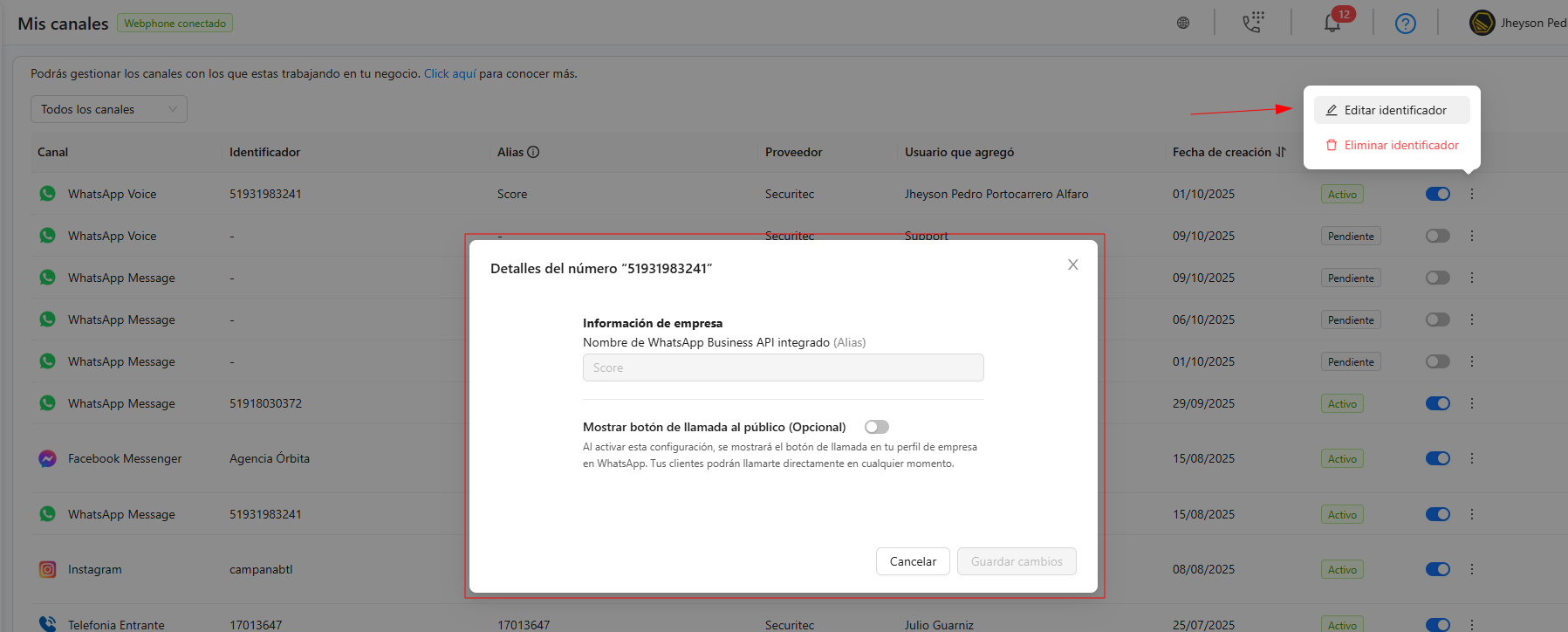This screenshot has width=1568, height=632.
Task: Sort by Fecha de creación icon
Action: 1281,152
